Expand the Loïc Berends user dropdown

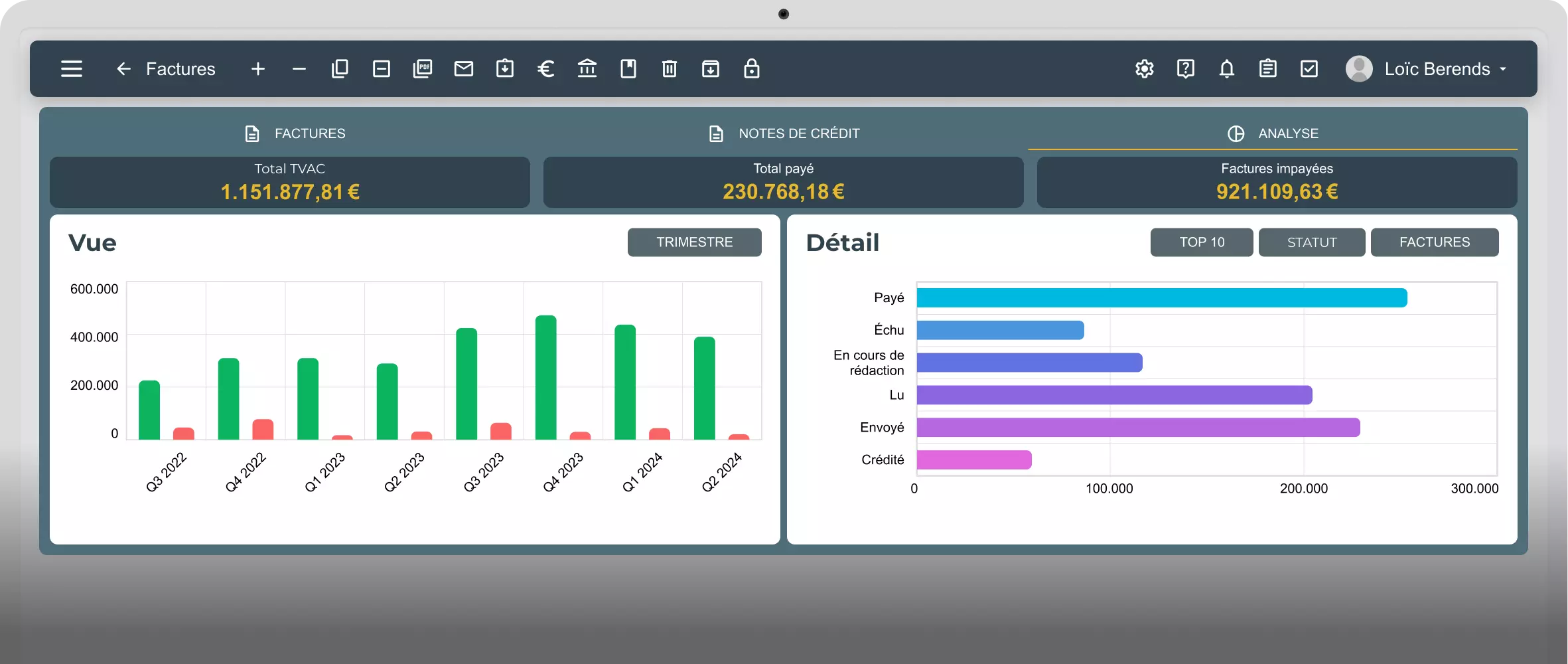click(1427, 69)
